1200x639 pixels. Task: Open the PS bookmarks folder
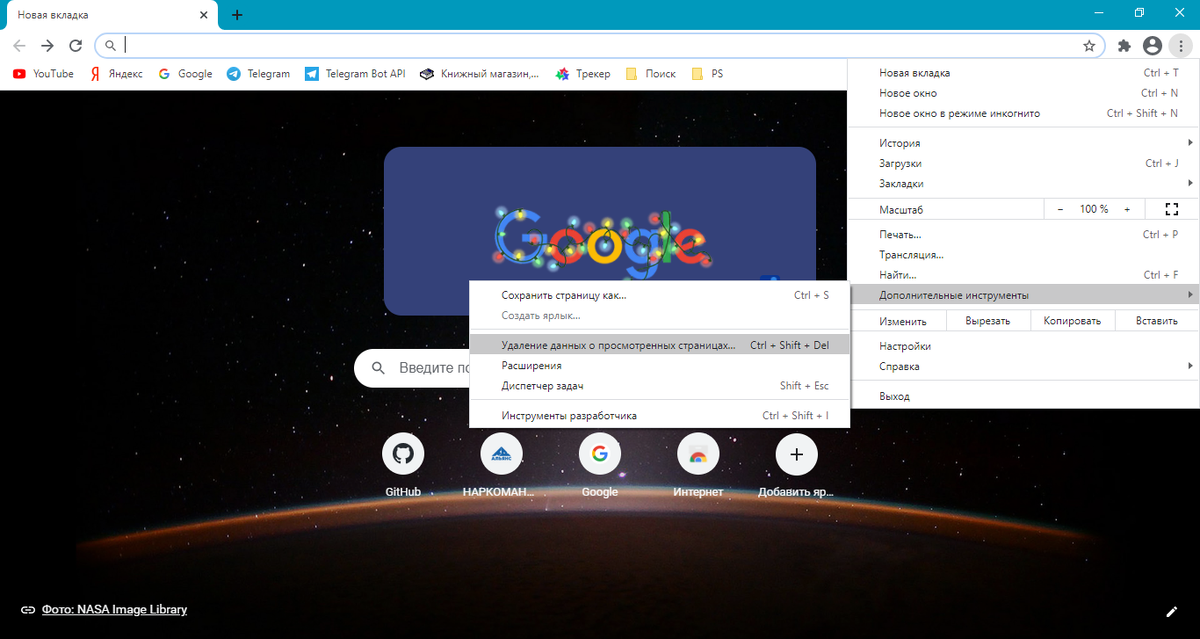pyautogui.click(x=706, y=74)
